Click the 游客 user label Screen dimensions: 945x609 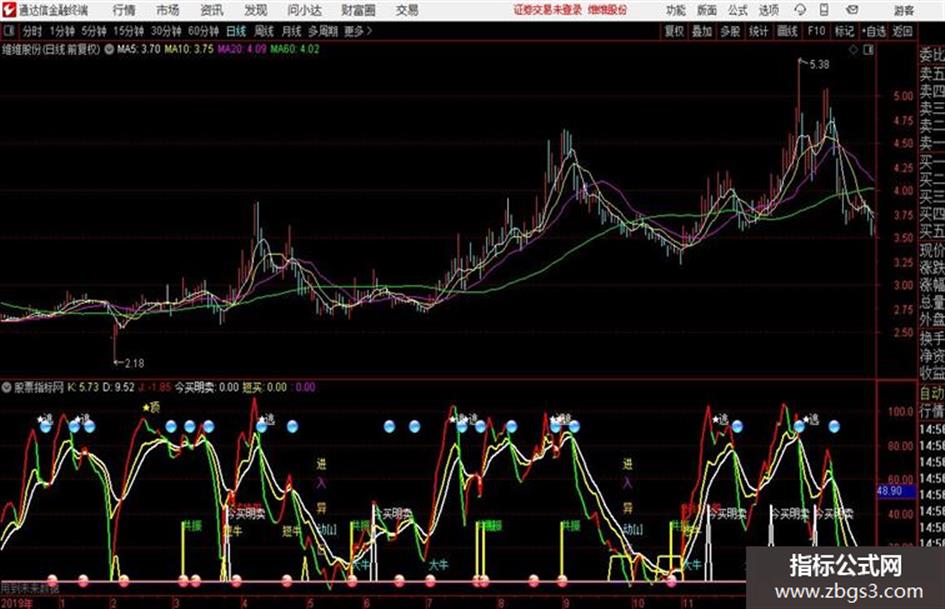pos(903,10)
